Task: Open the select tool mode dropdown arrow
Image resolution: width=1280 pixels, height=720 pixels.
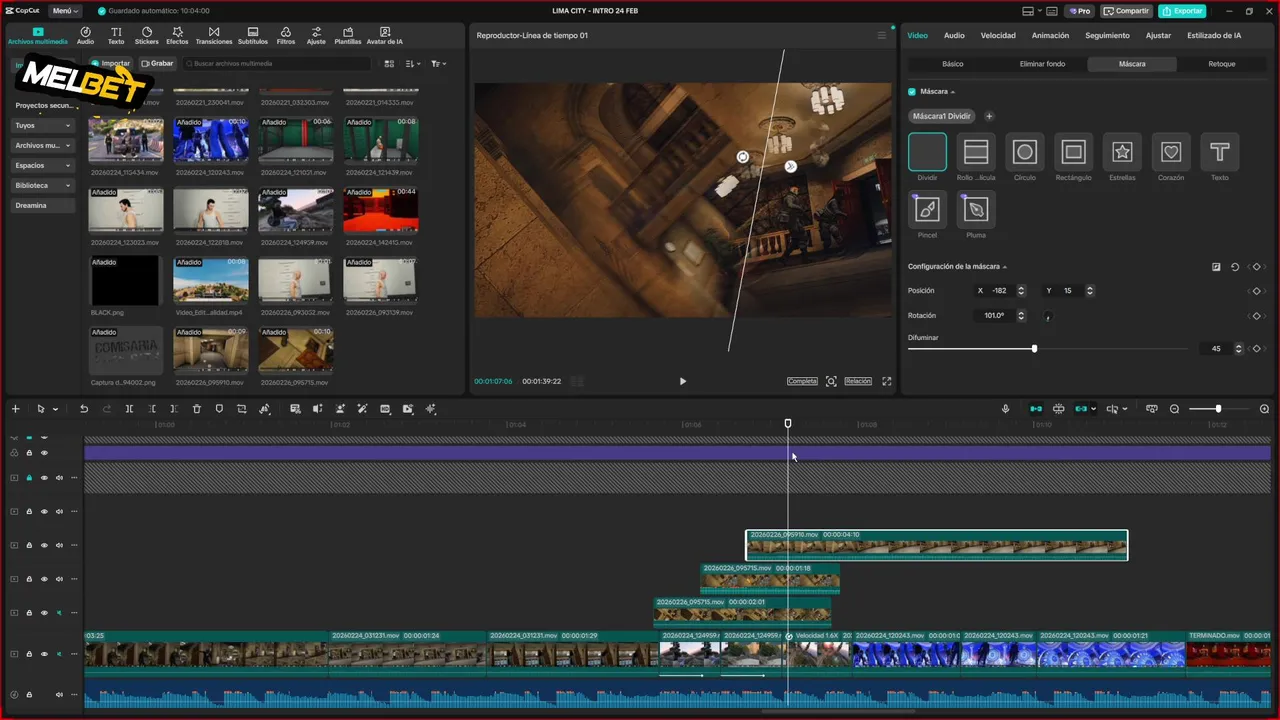Action: (x=55, y=409)
